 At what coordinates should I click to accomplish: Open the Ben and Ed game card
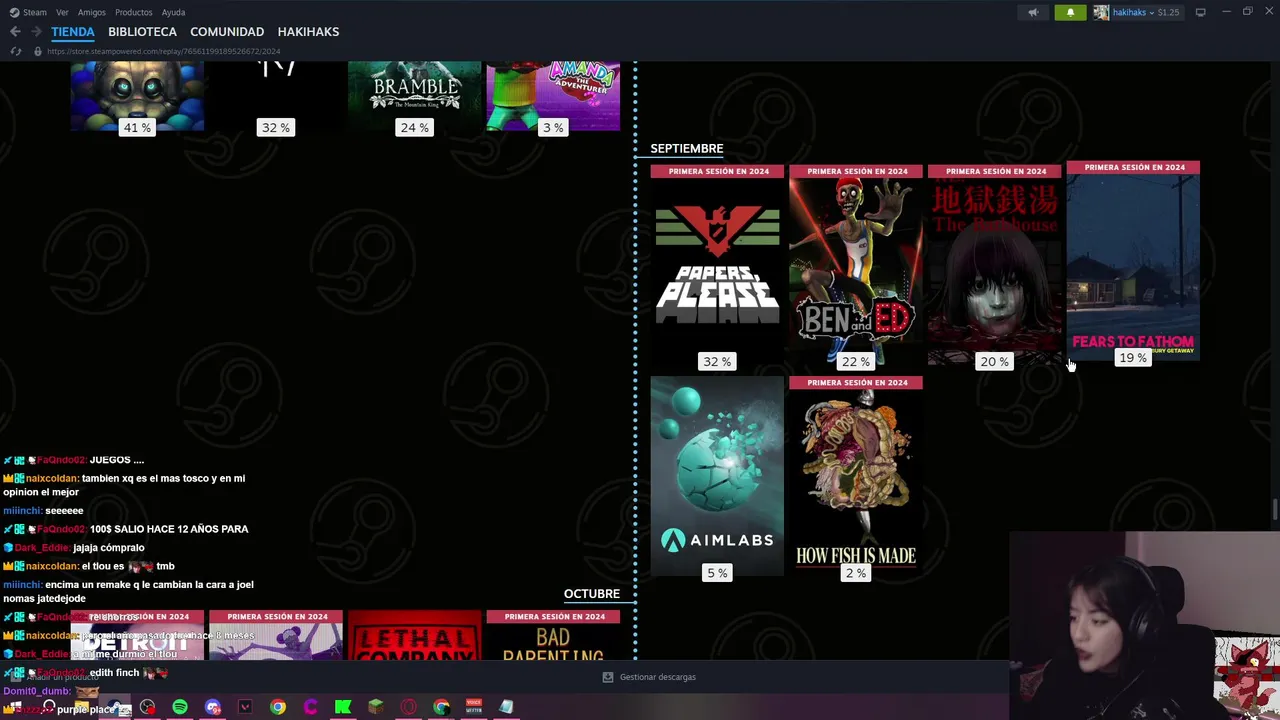[x=856, y=264]
